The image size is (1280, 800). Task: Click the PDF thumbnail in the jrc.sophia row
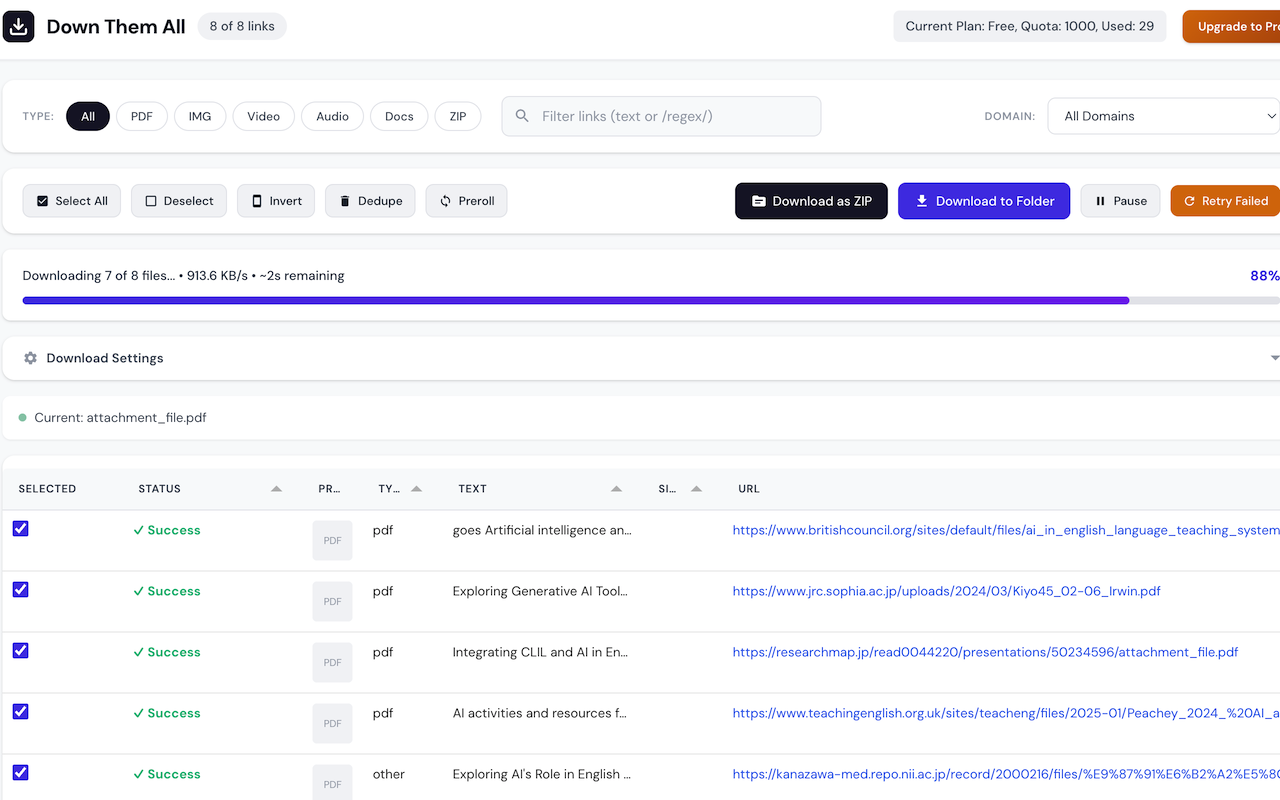coord(332,601)
